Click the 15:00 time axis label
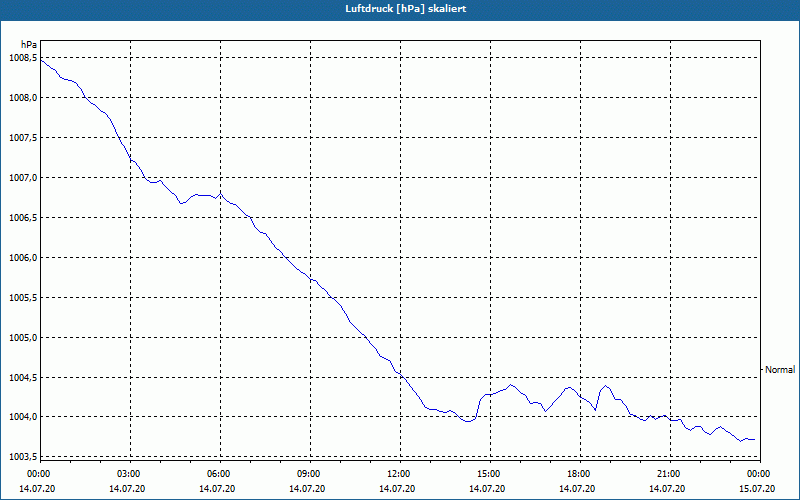Image resolution: width=800 pixels, height=500 pixels. point(490,474)
